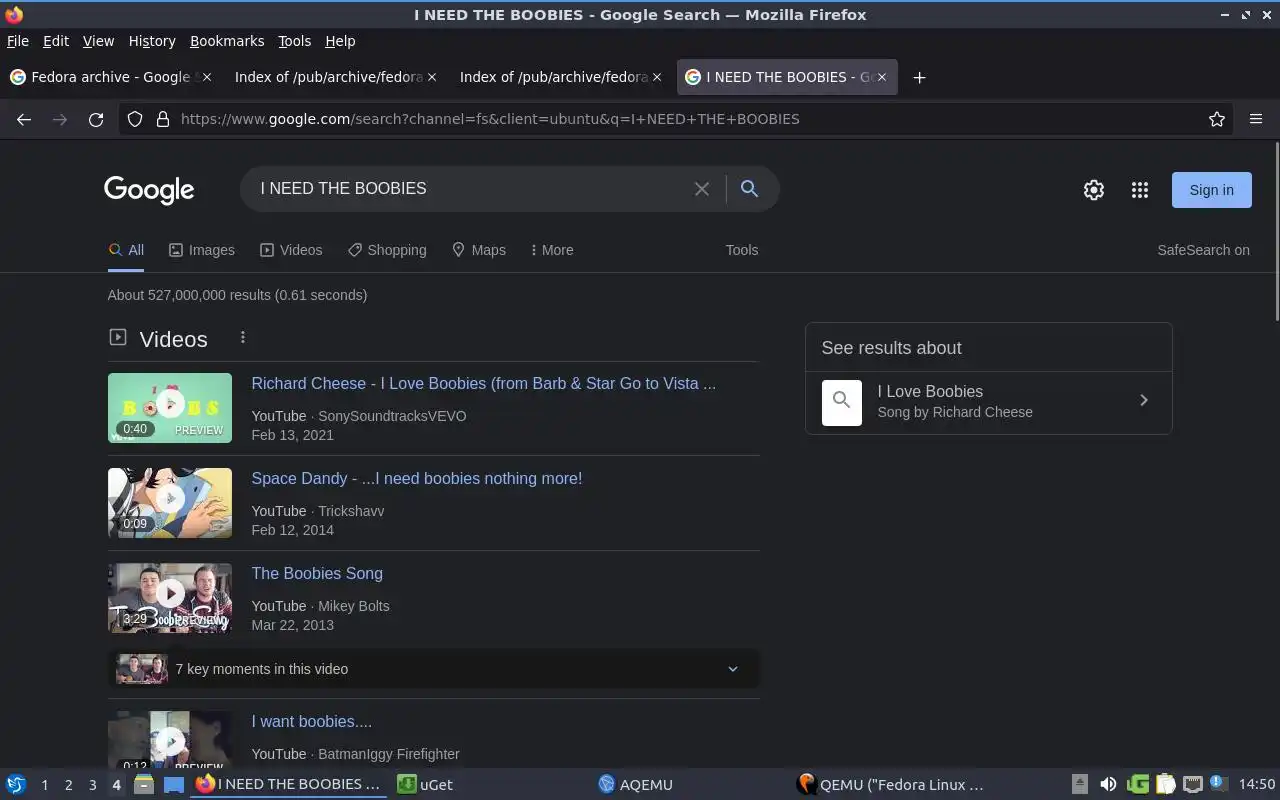1280x800 pixels.
Task: Switch to workspace 2
Action: 69,785
